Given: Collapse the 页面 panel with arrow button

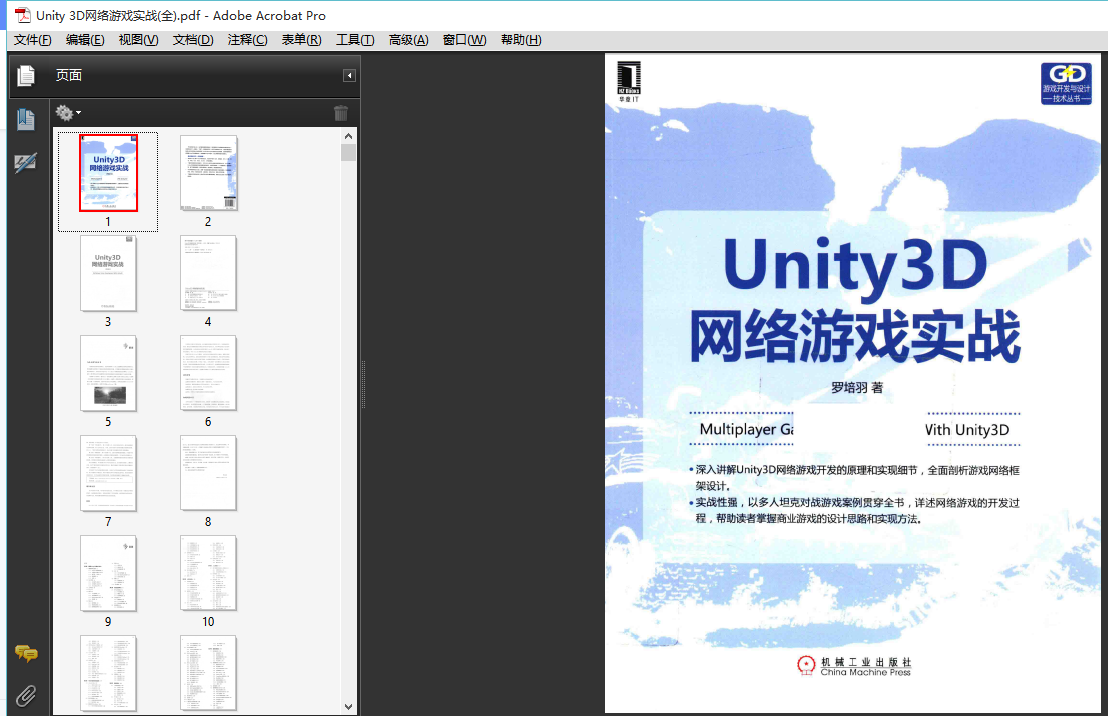Looking at the screenshot, I should pyautogui.click(x=349, y=76).
